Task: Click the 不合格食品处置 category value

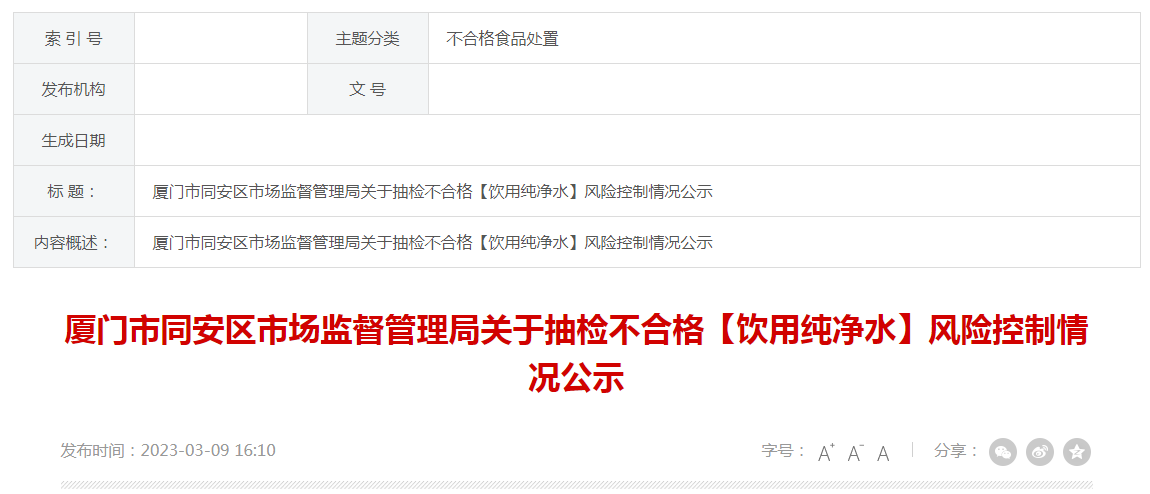Action: point(502,39)
